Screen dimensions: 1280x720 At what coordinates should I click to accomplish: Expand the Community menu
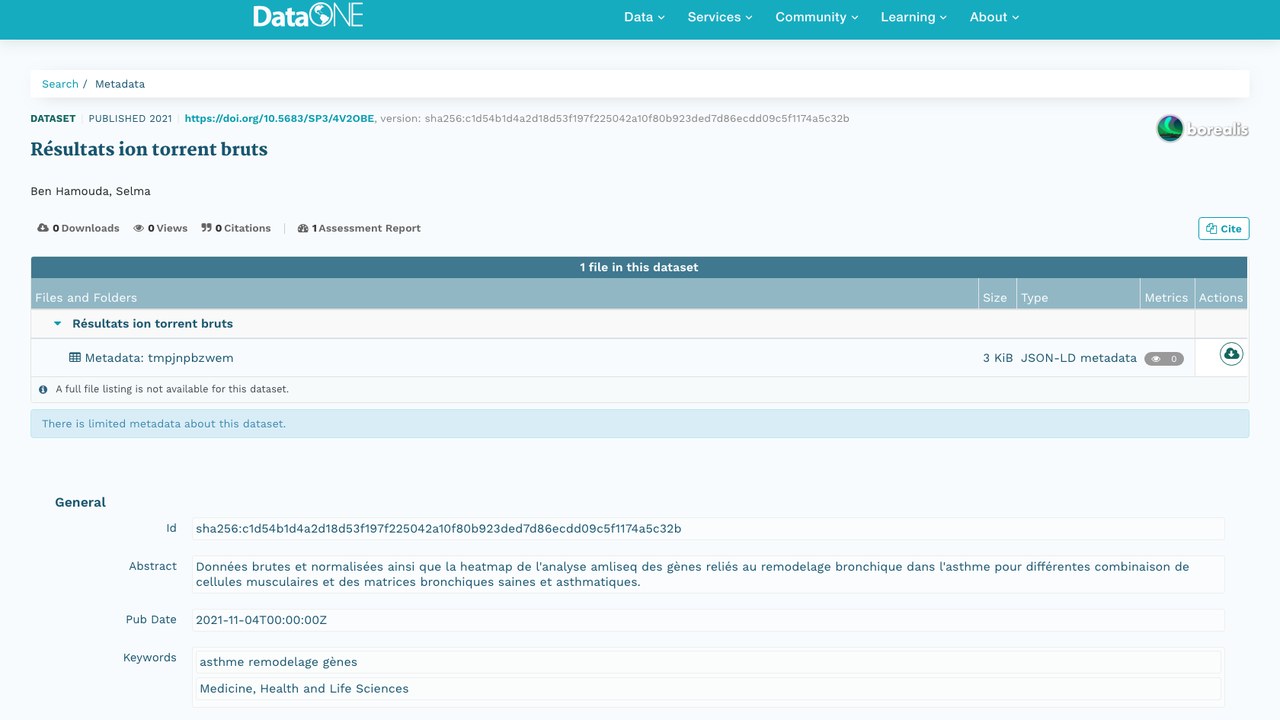point(817,17)
